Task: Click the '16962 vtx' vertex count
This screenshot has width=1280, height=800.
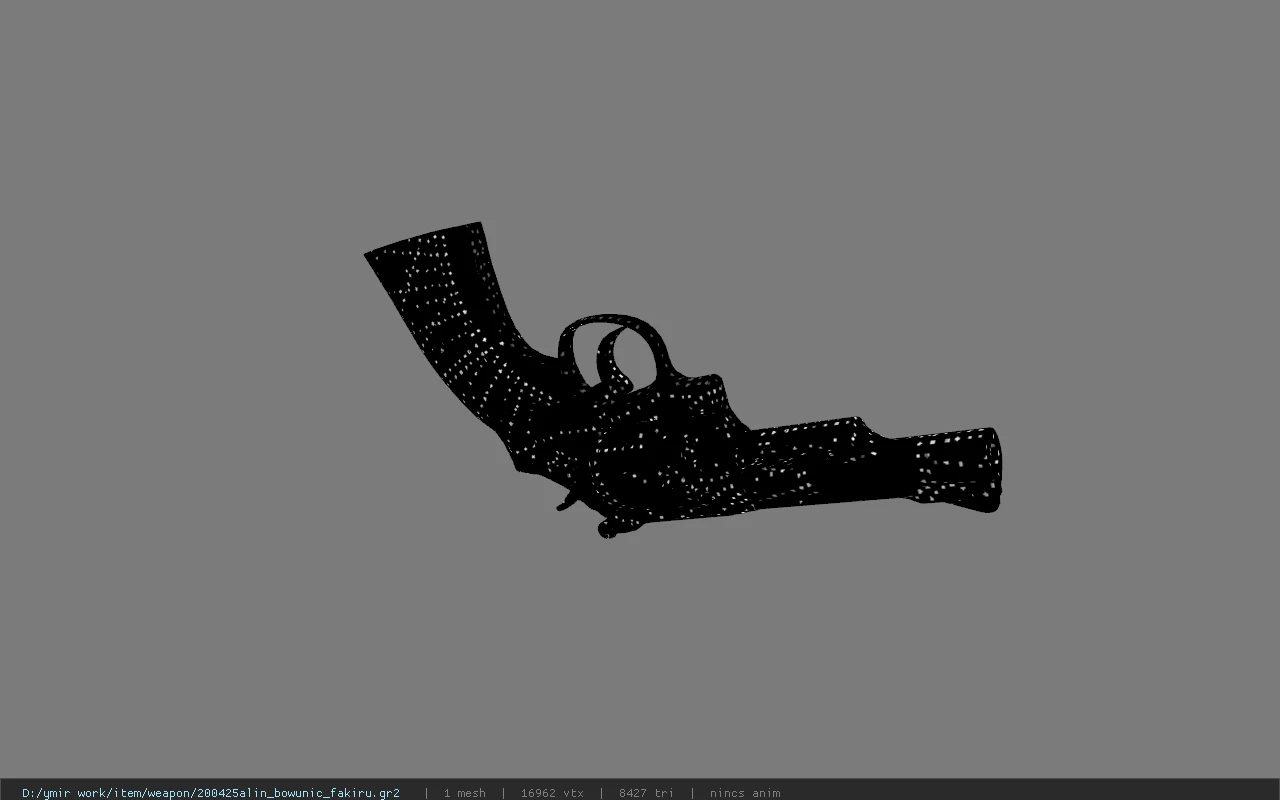Action: pos(552,793)
